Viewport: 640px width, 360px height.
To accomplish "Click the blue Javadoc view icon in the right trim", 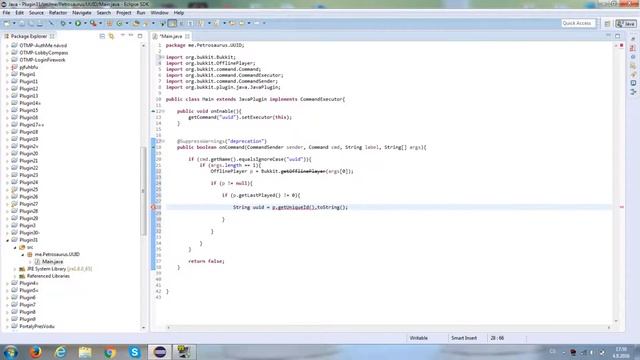I will pos(633,57).
